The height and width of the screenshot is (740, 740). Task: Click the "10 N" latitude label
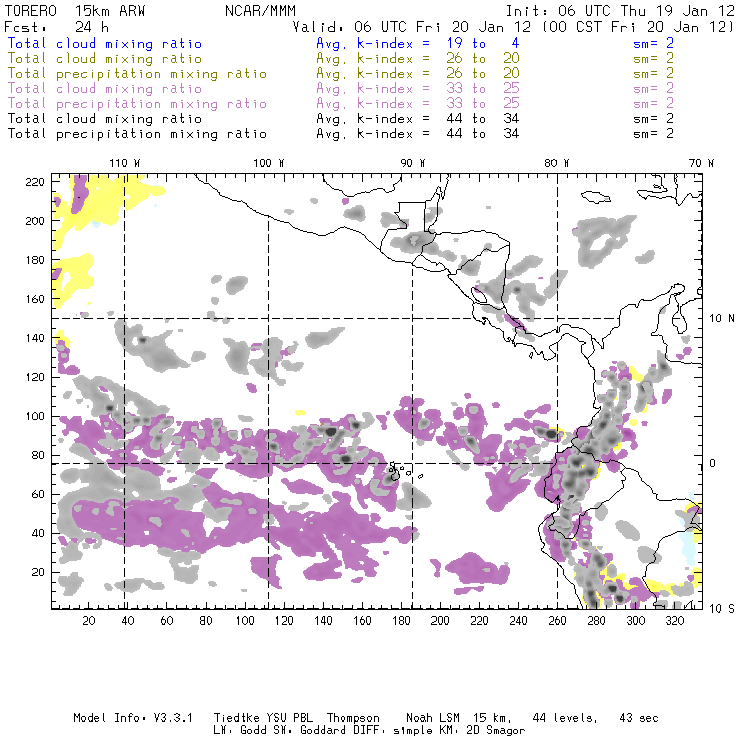[722, 319]
